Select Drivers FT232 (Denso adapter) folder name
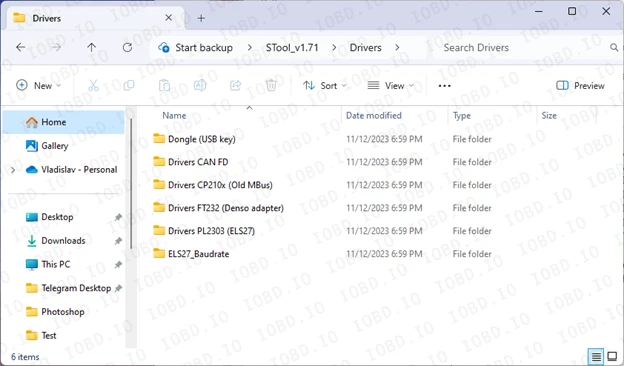The image size is (624, 366). tap(226, 208)
